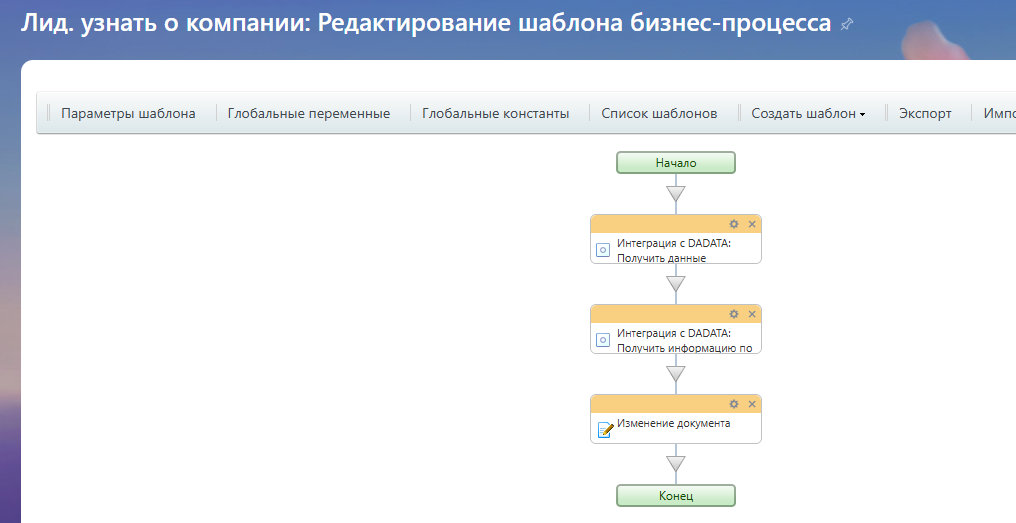
Task: Open "Параметры шаблона" in the toolbar
Action: click(128, 114)
